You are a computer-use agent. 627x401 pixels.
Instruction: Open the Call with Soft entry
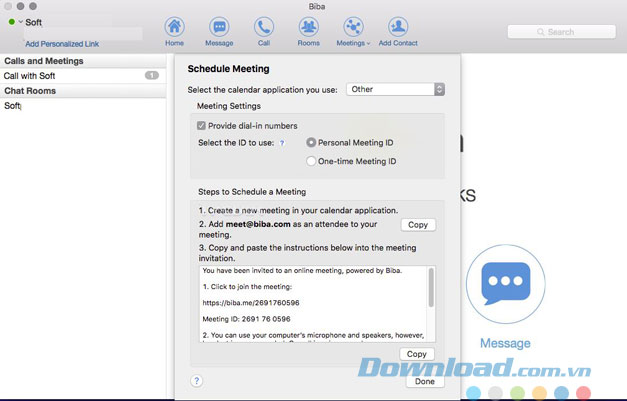83,76
